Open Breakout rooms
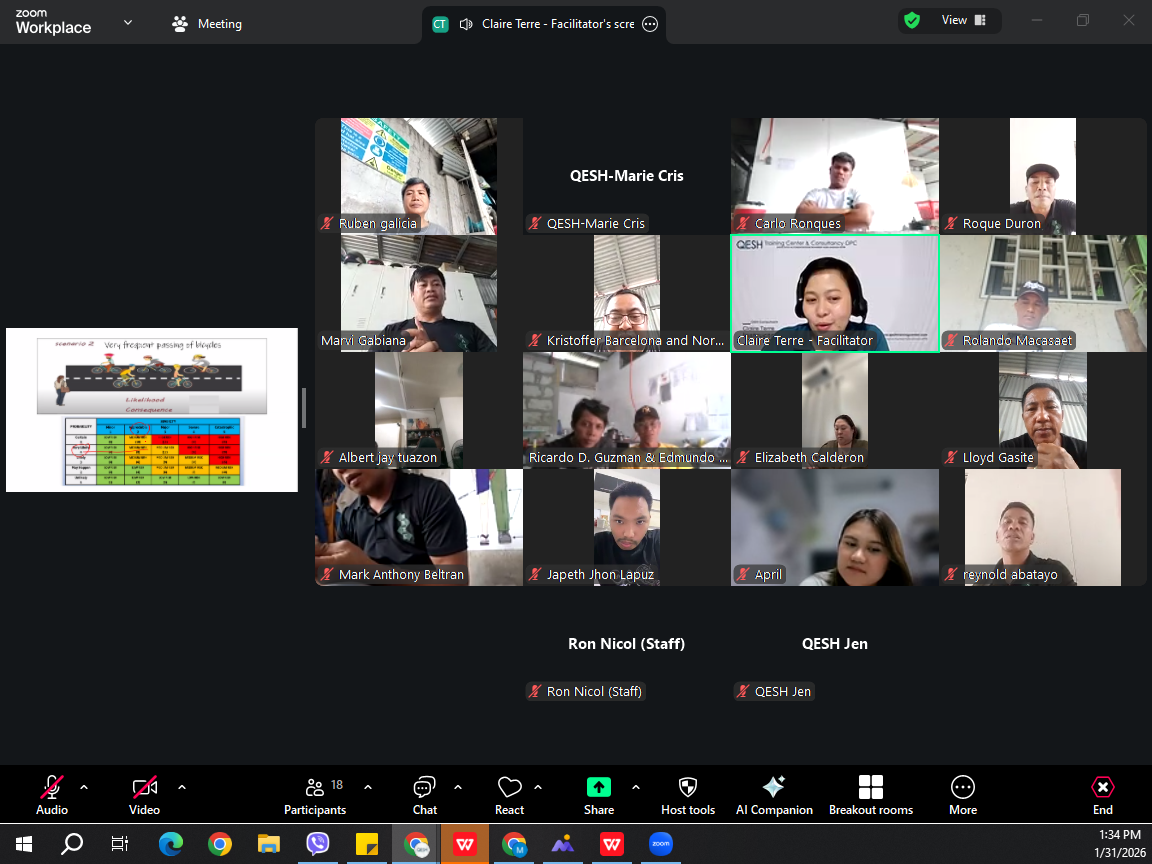The width and height of the screenshot is (1152, 864). [871, 795]
